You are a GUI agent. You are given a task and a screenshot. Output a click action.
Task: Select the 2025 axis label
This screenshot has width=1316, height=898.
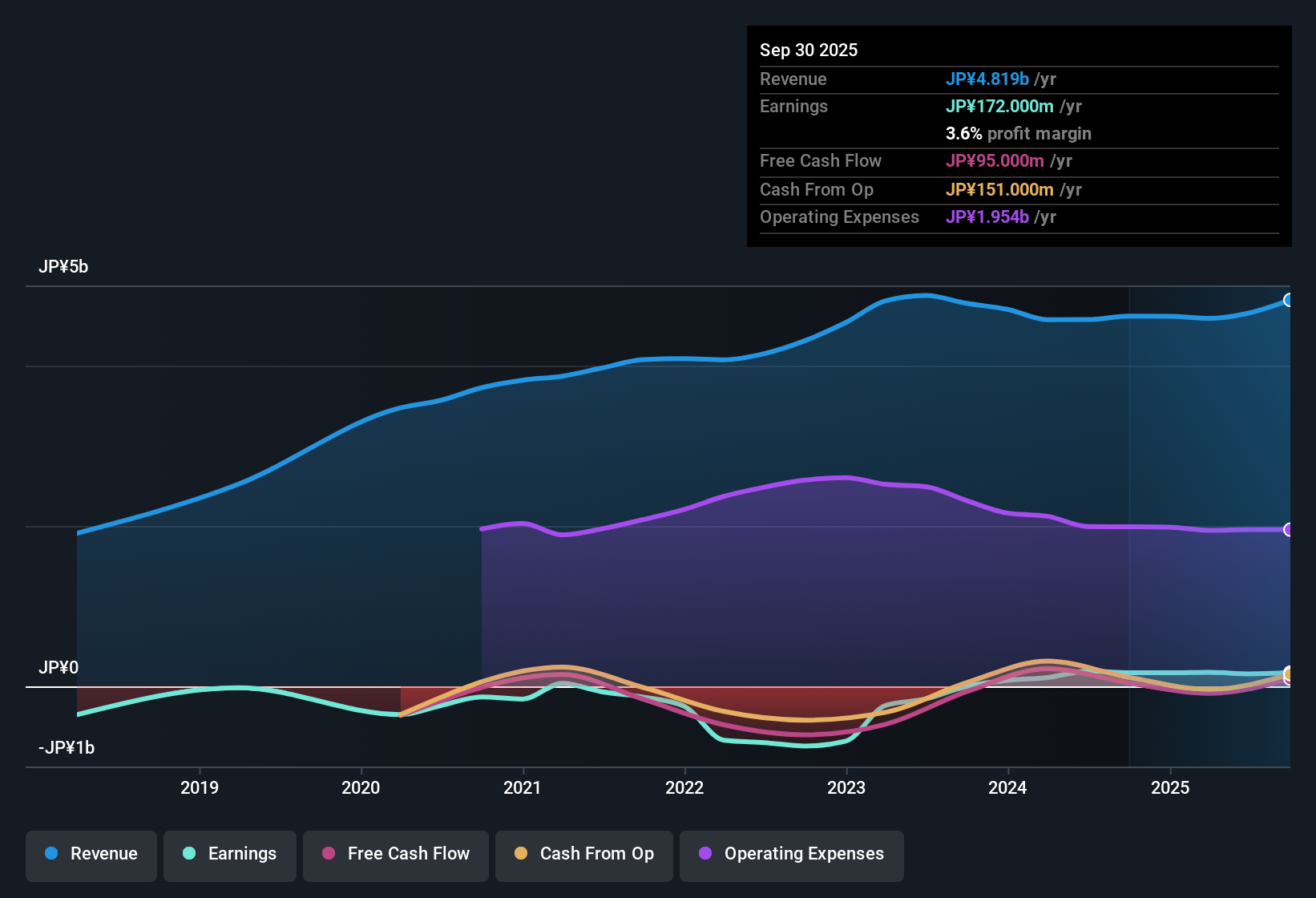[x=1171, y=787]
